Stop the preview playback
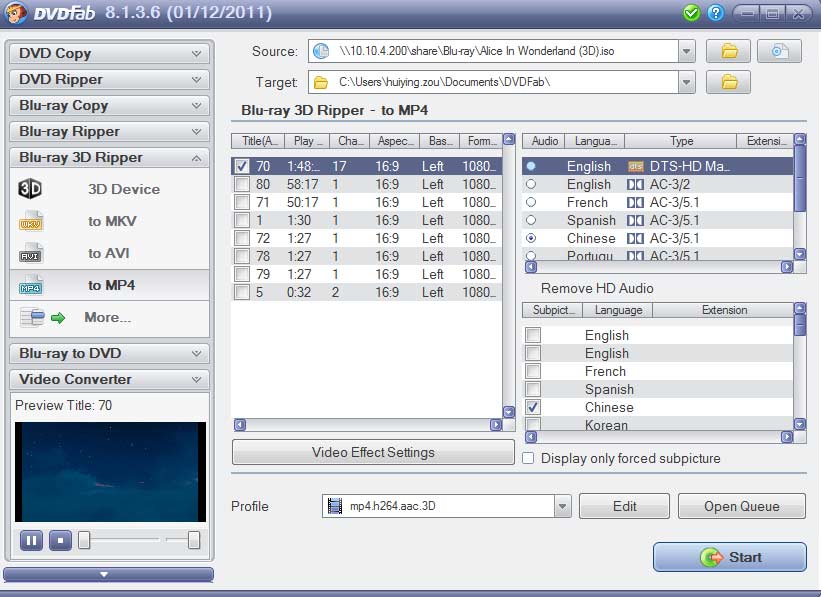The image size is (821, 597). (60, 540)
